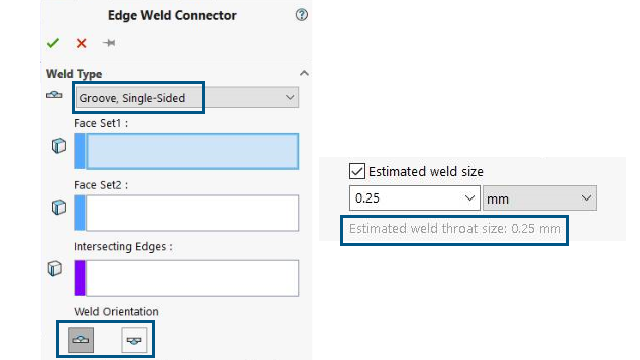The height and width of the screenshot is (360, 640).
Task: Open the mm units dropdown
Action: tap(540, 198)
